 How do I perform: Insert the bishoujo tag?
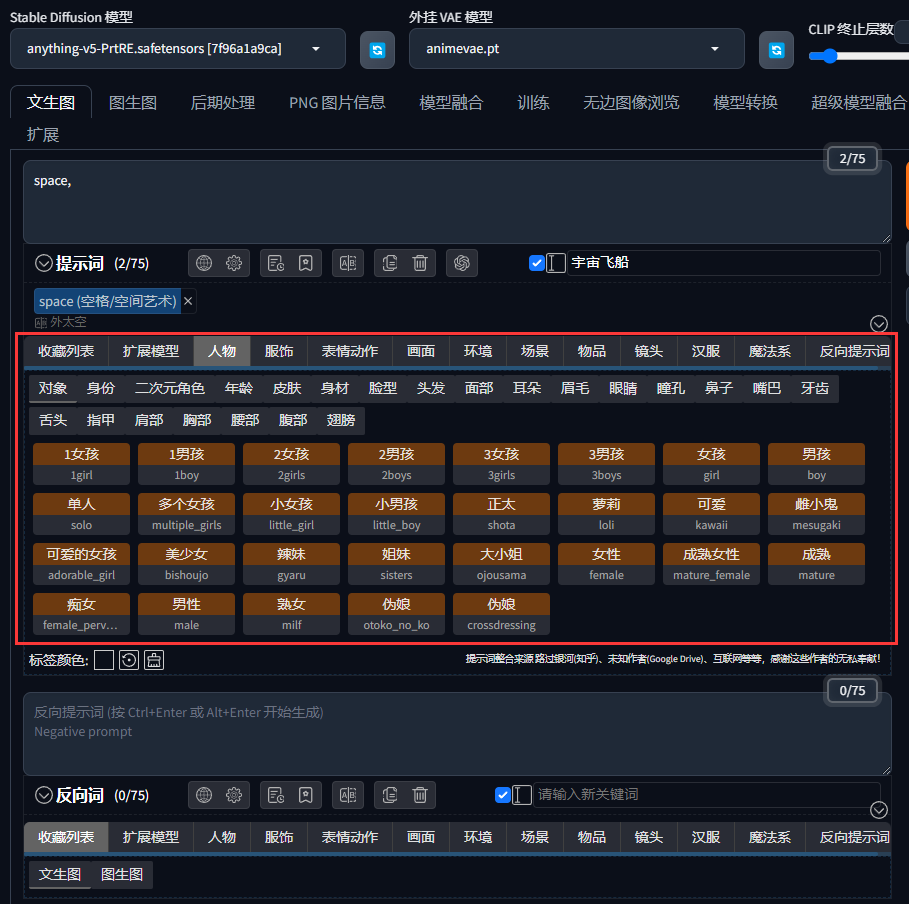coord(186,564)
